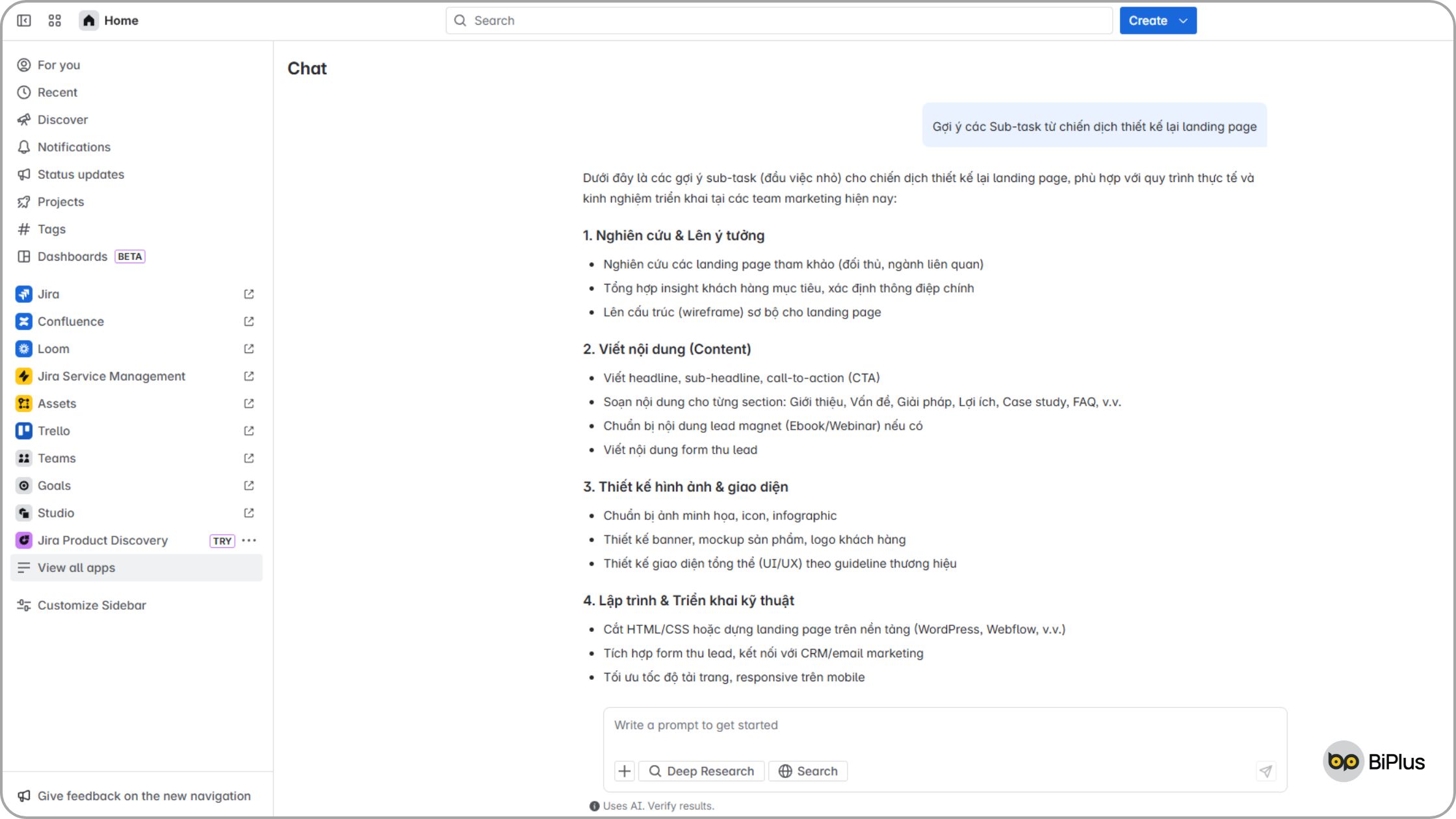
Task: Click the Home icon in header
Action: click(89, 21)
